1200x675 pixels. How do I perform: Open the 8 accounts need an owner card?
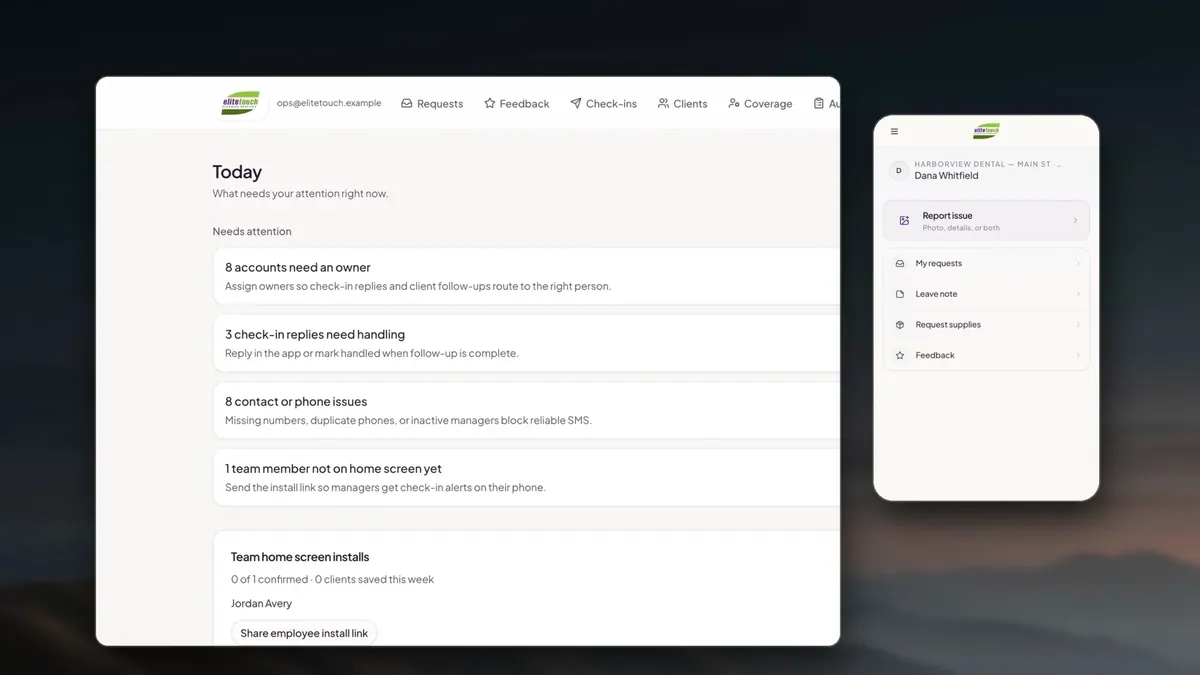[527, 276]
